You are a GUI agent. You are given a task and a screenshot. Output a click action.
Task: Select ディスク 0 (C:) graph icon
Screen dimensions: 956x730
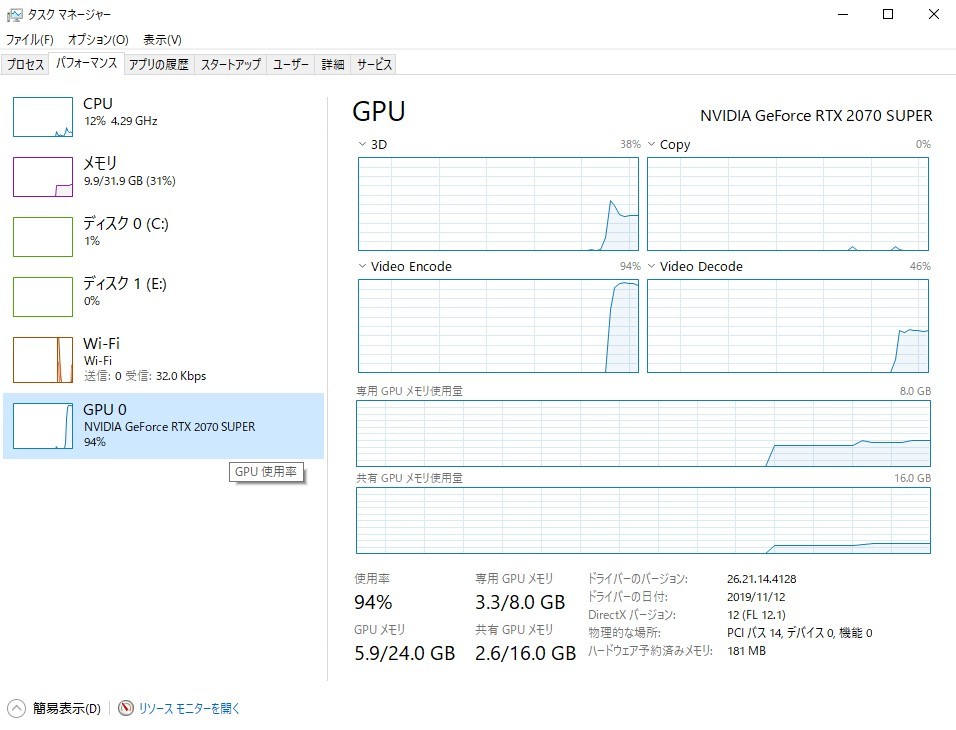point(43,237)
